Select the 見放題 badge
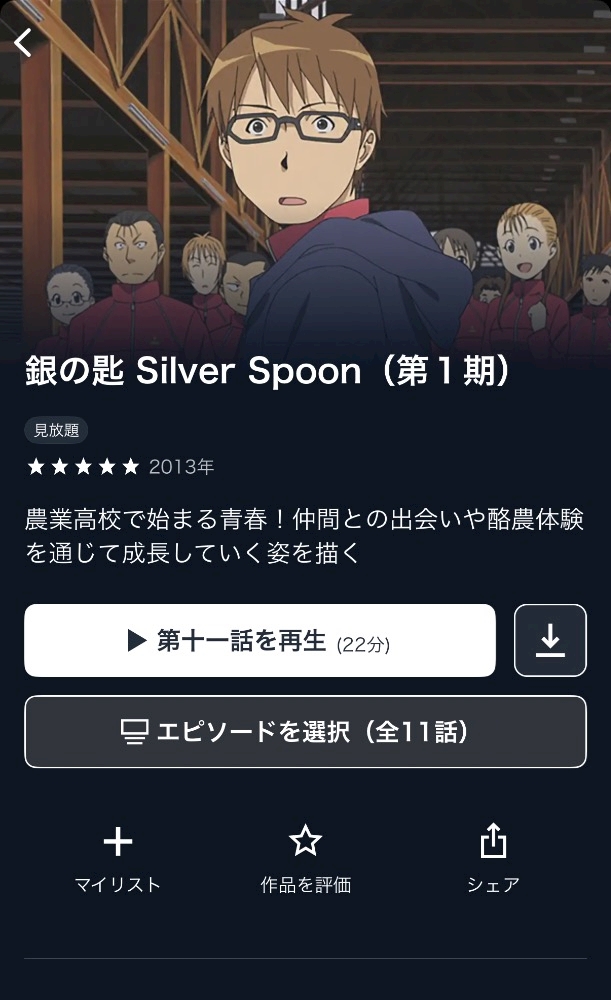Screen dimensions: 611x1000 pos(56,430)
